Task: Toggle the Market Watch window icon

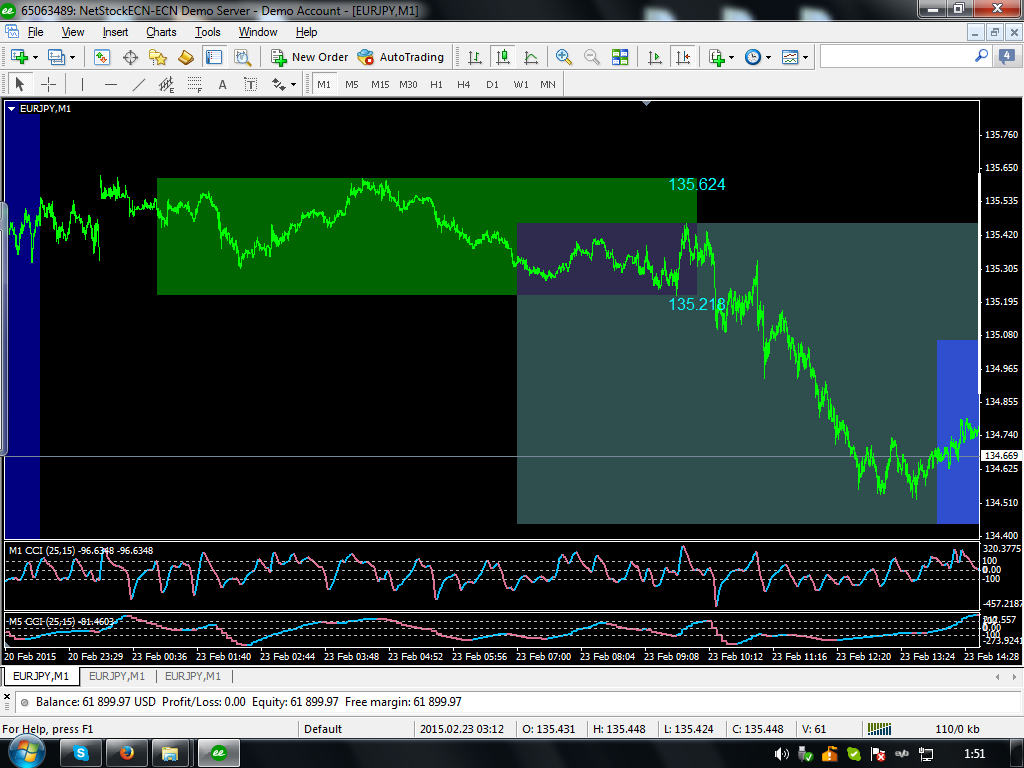Action: (x=102, y=57)
